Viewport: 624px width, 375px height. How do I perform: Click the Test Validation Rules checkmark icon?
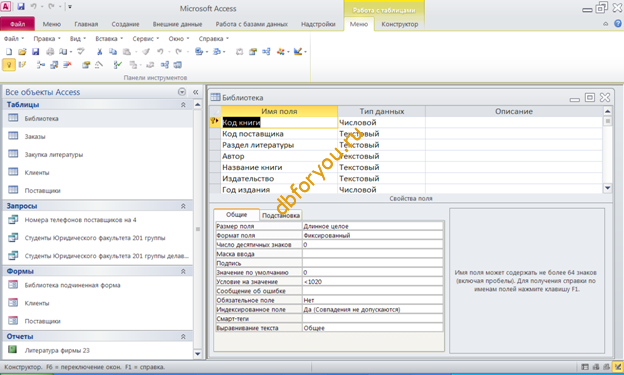point(118,65)
